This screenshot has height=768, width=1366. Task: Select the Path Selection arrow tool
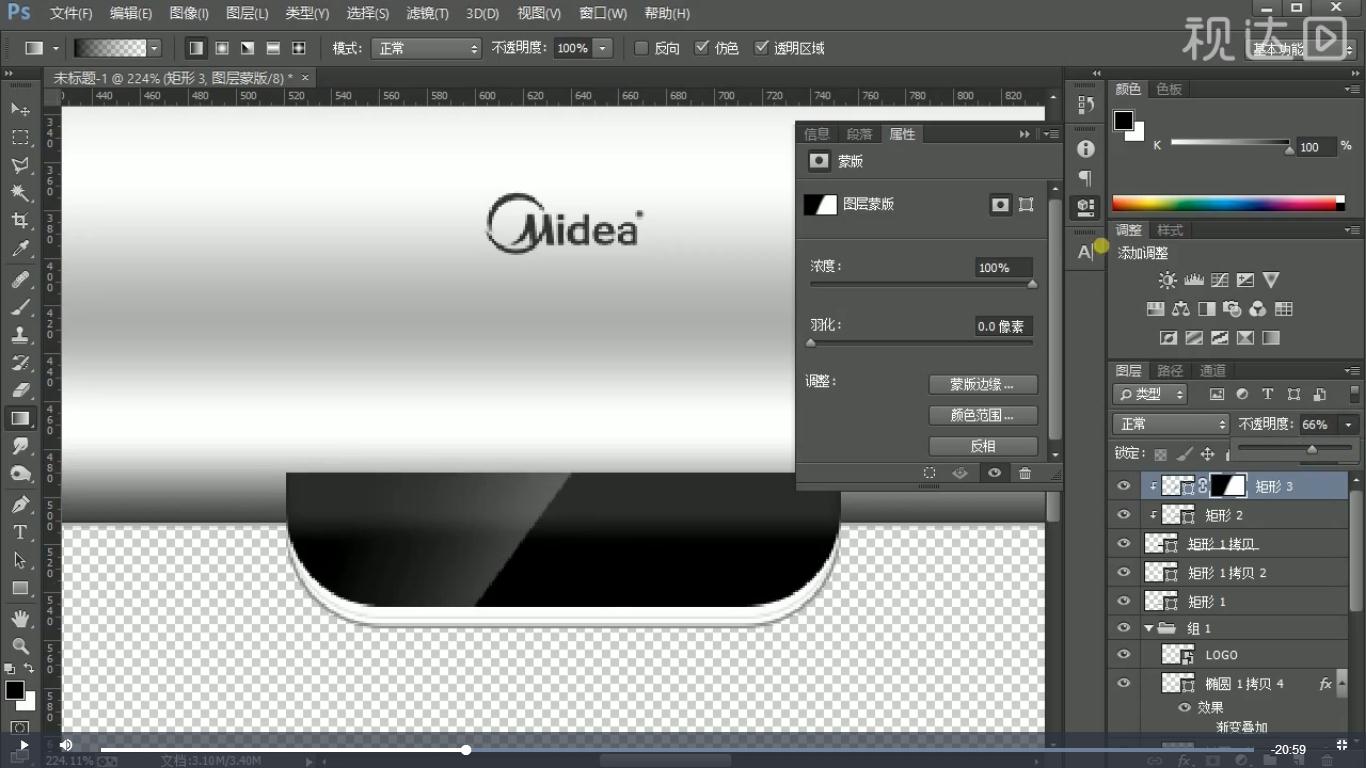20,561
